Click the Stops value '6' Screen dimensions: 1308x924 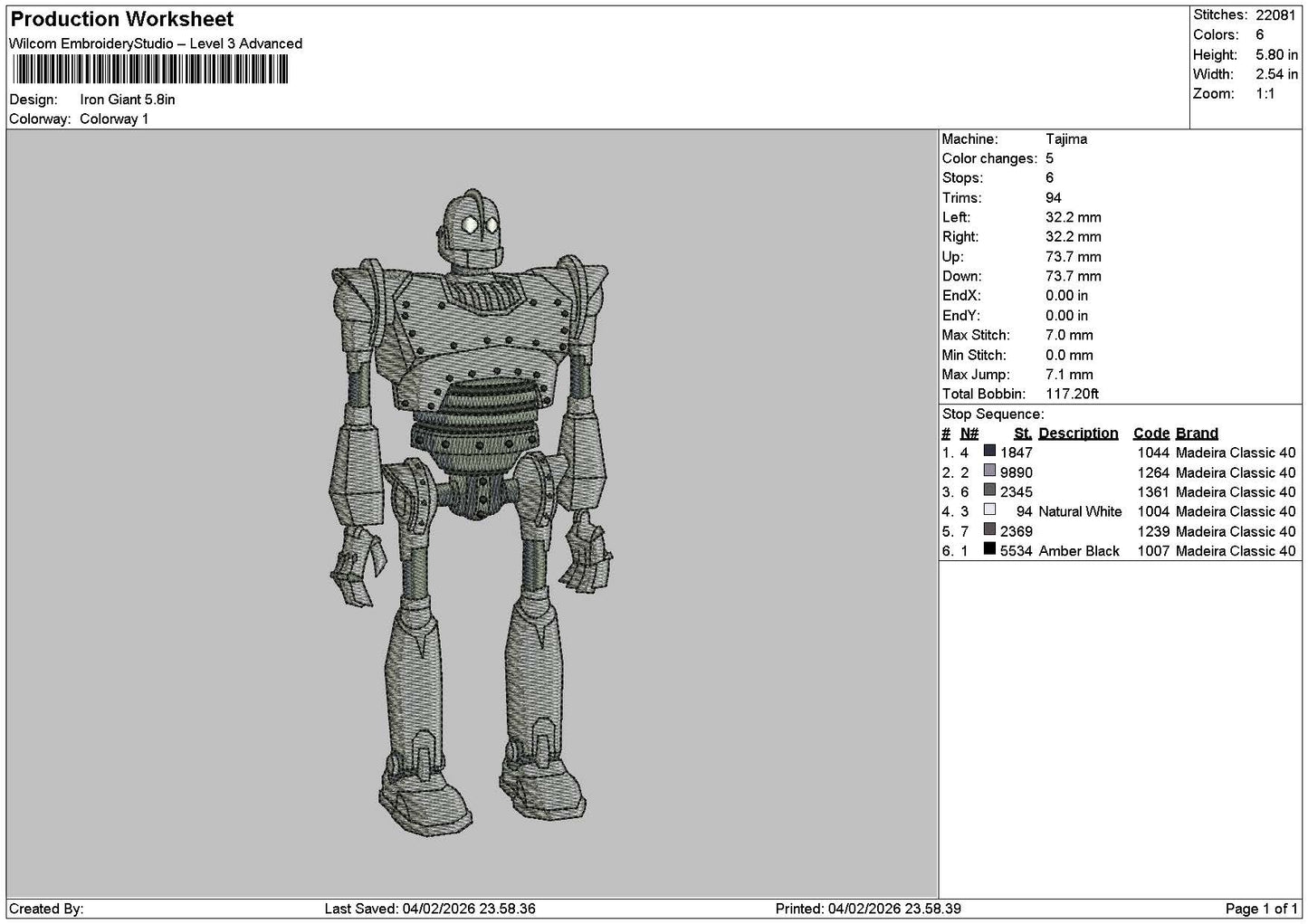point(1049,178)
